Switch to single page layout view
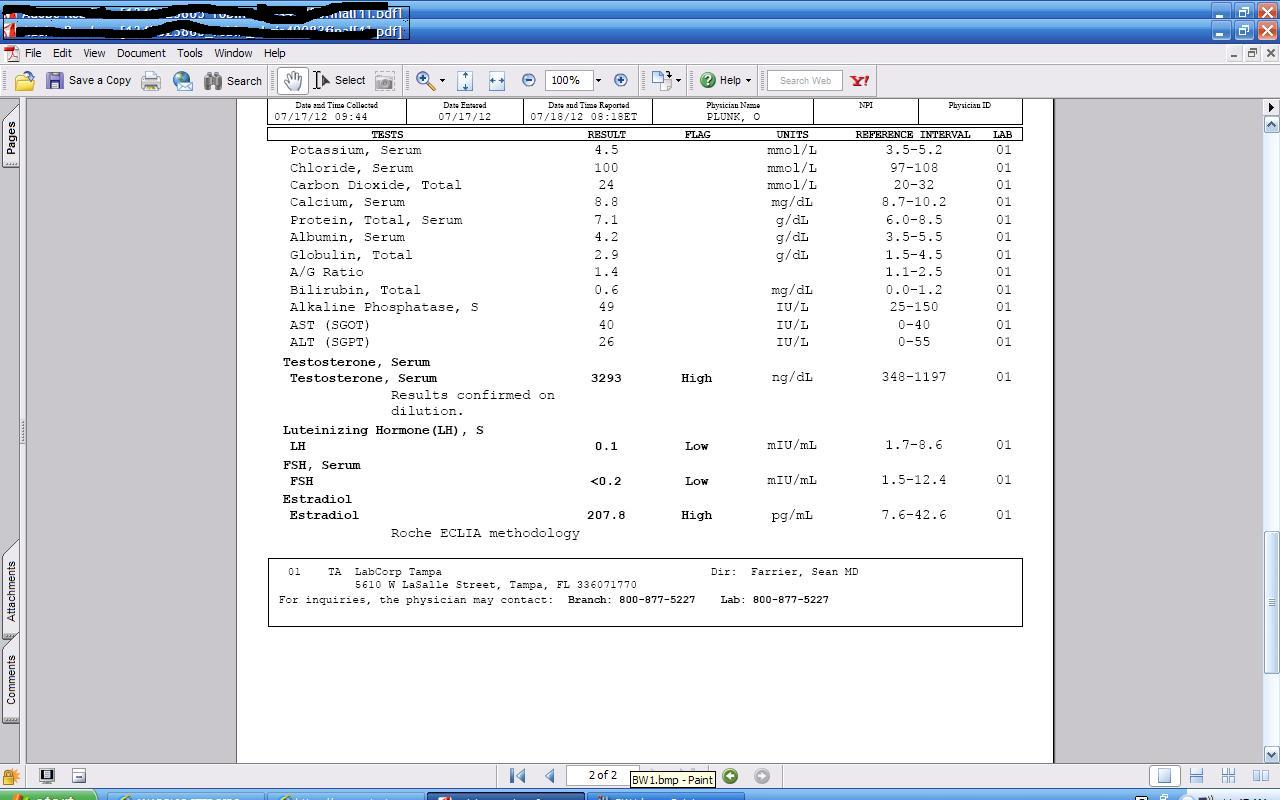The width and height of the screenshot is (1280, 800). point(1164,776)
